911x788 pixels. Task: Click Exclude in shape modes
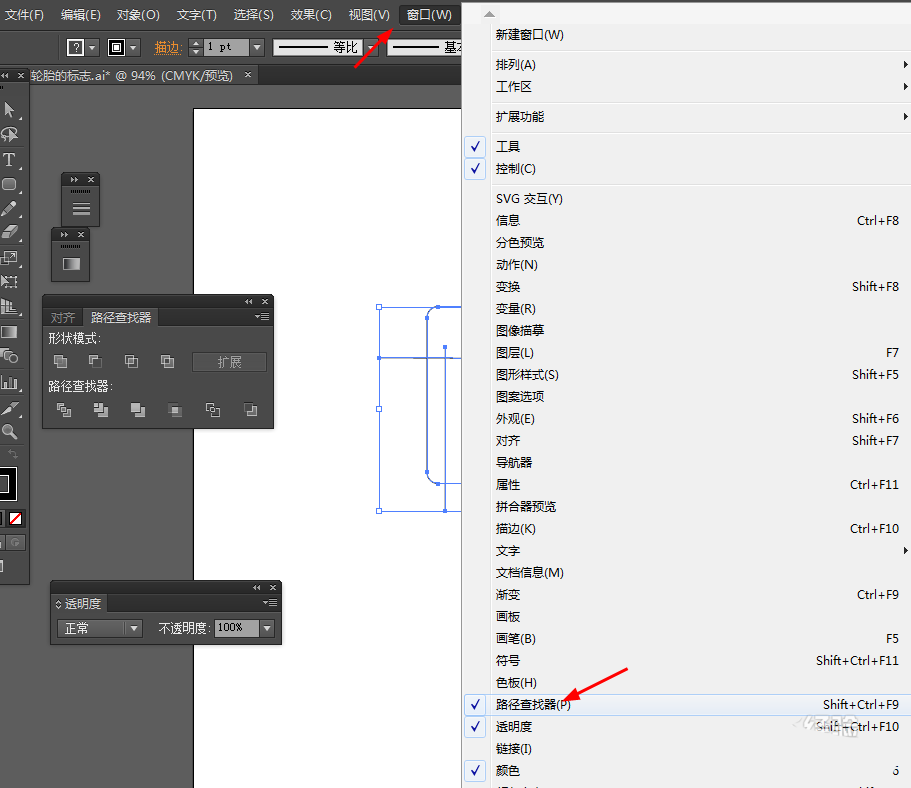click(167, 361)
